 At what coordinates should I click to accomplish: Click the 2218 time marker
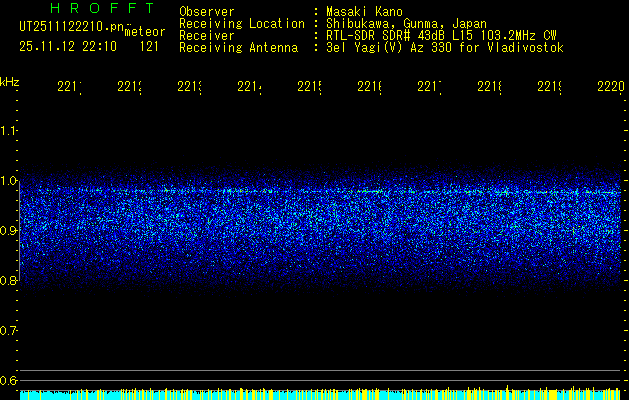click(489, 87)
